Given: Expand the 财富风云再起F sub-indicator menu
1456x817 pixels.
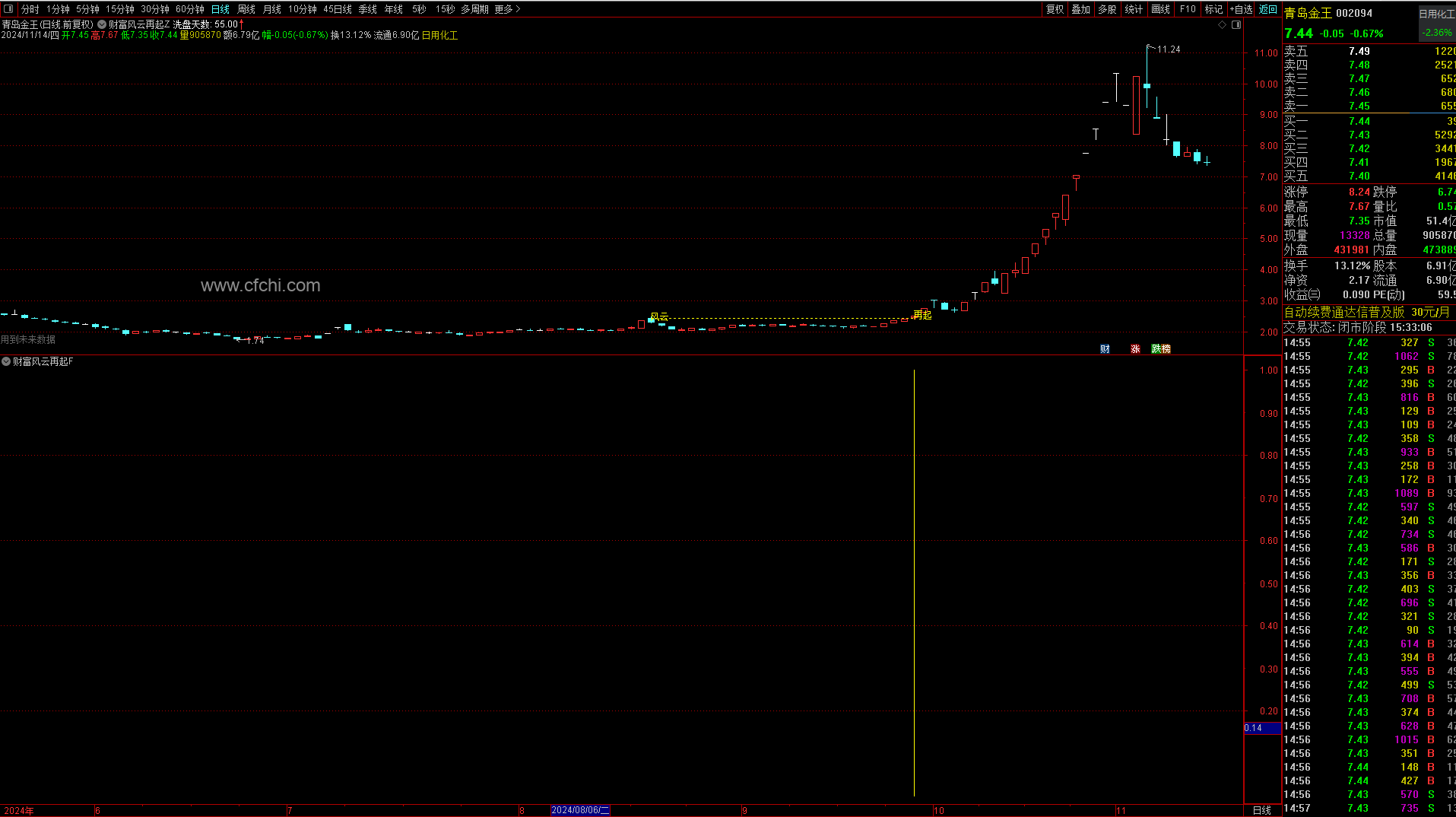Looking at the screenshot, I should [6, 361].
